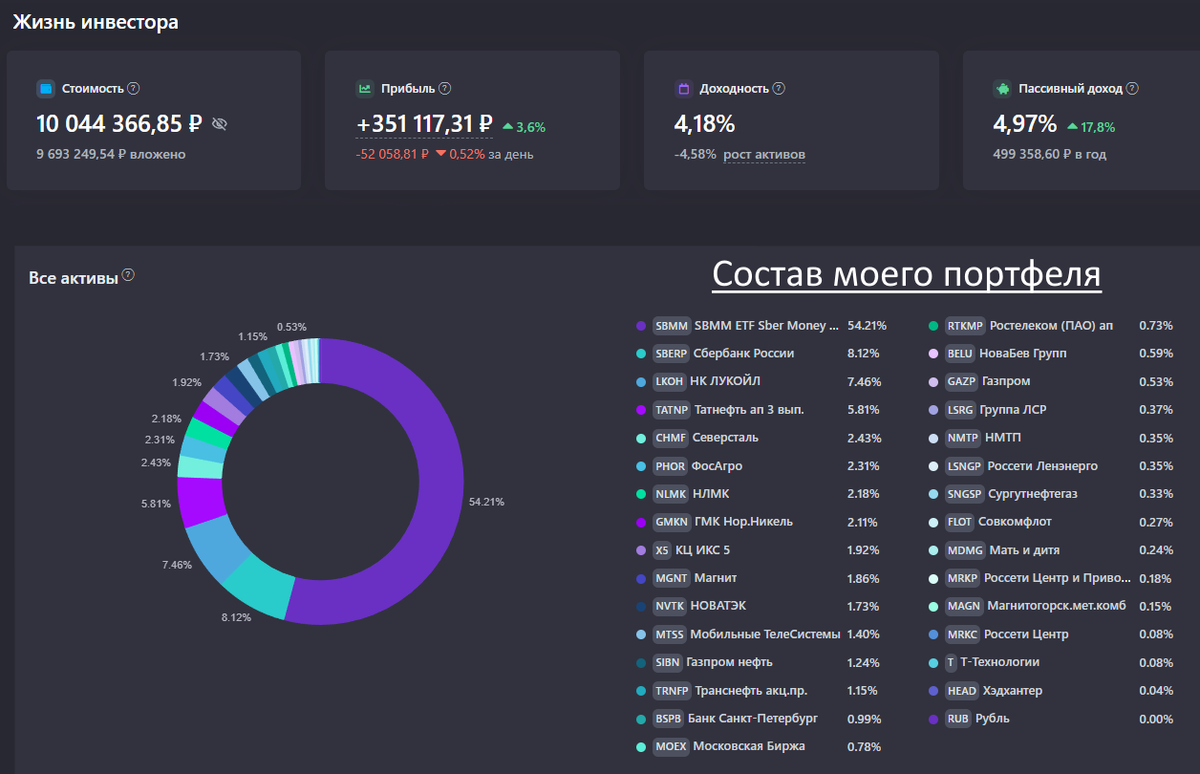This screenshot has height=774, width=1200.
Task: Click the teal color dot for SBERP
Action: pyautogui.click(x=641, y=354)
